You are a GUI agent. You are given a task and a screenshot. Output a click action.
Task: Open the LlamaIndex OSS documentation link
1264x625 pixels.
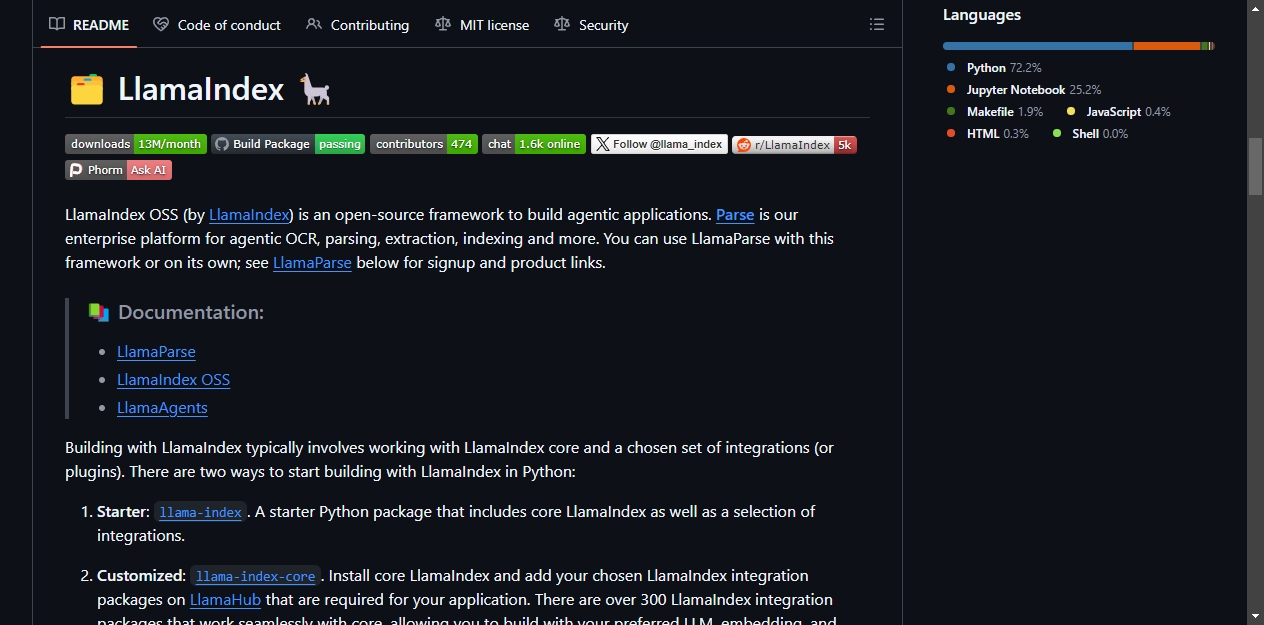coord(173,379)
